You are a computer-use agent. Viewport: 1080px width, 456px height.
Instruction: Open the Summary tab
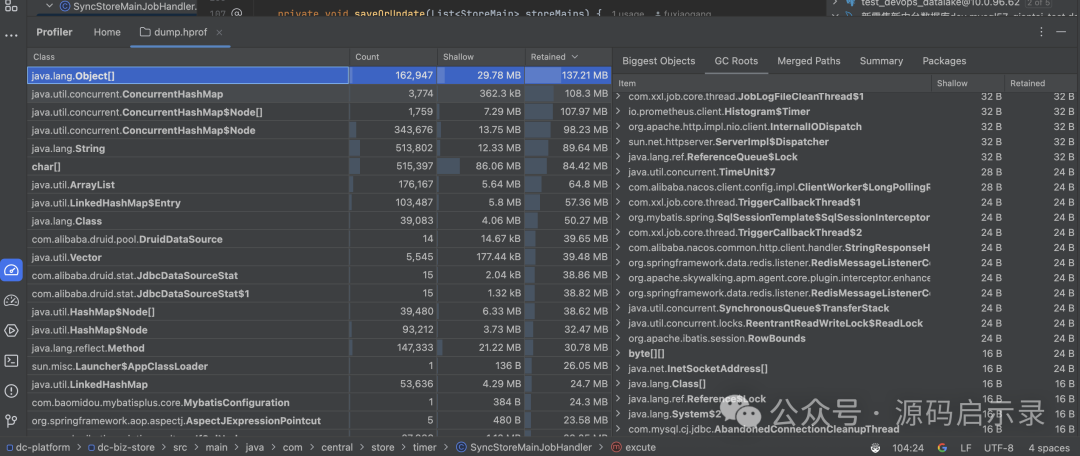(x=881, y=61)
